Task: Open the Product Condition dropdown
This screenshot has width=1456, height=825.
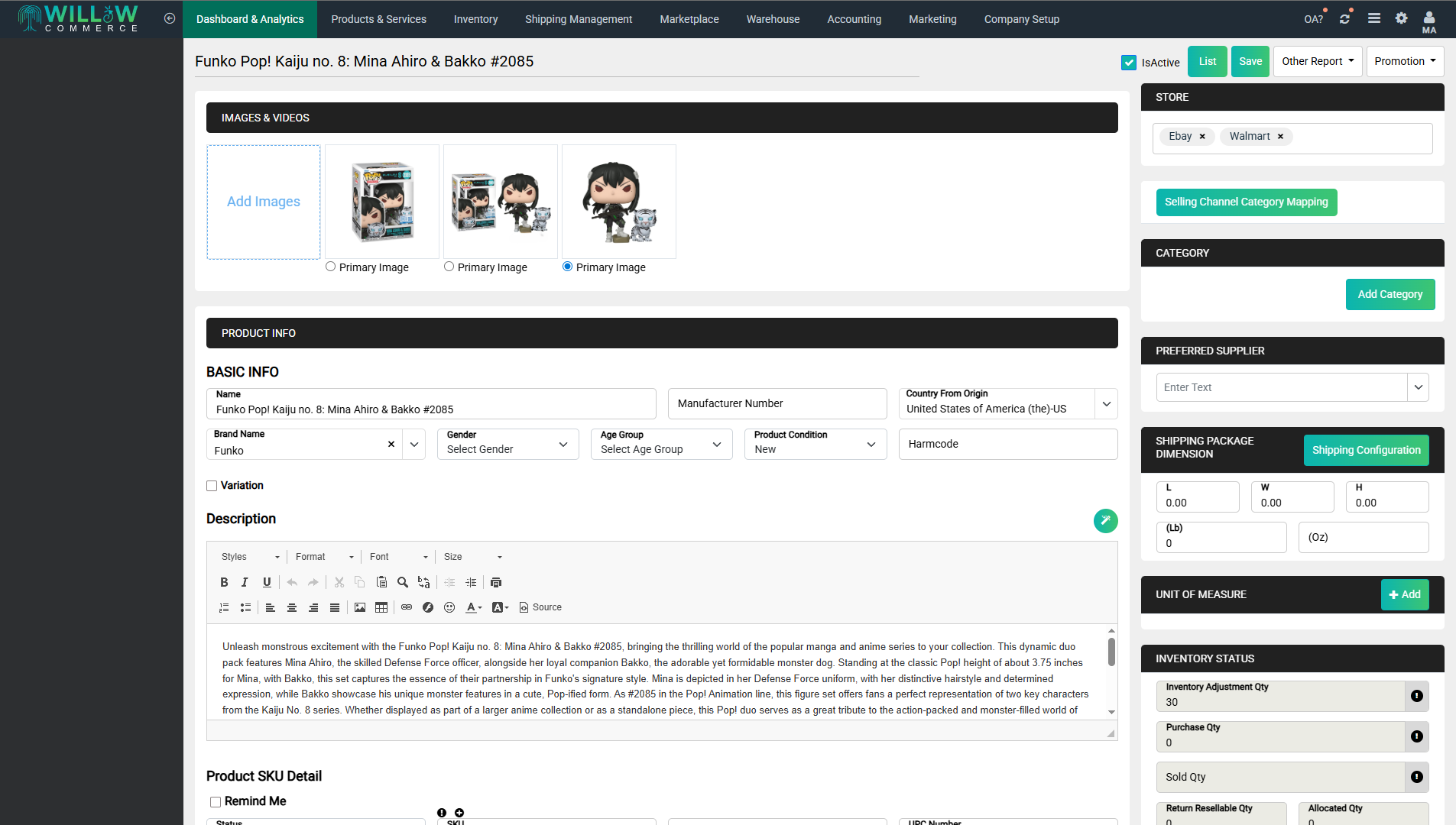Action: pos(816,444)
